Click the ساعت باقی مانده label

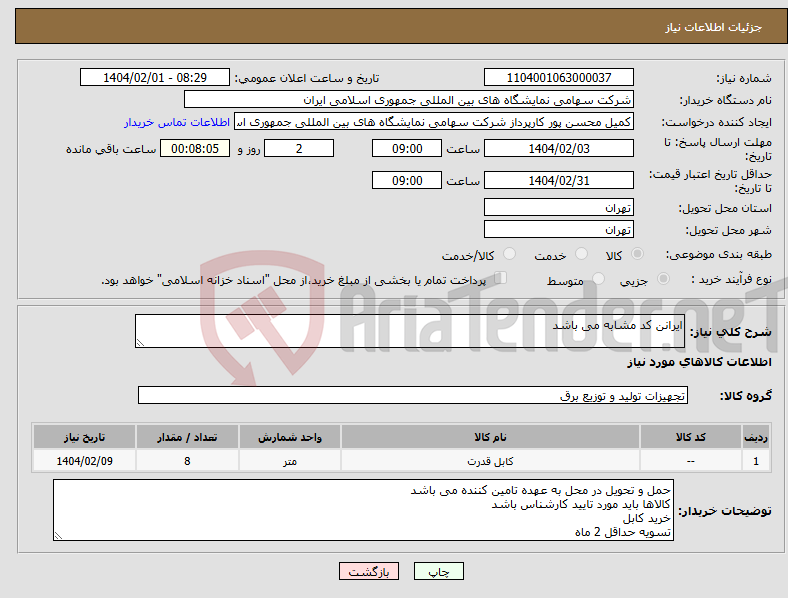click(111, 149)
